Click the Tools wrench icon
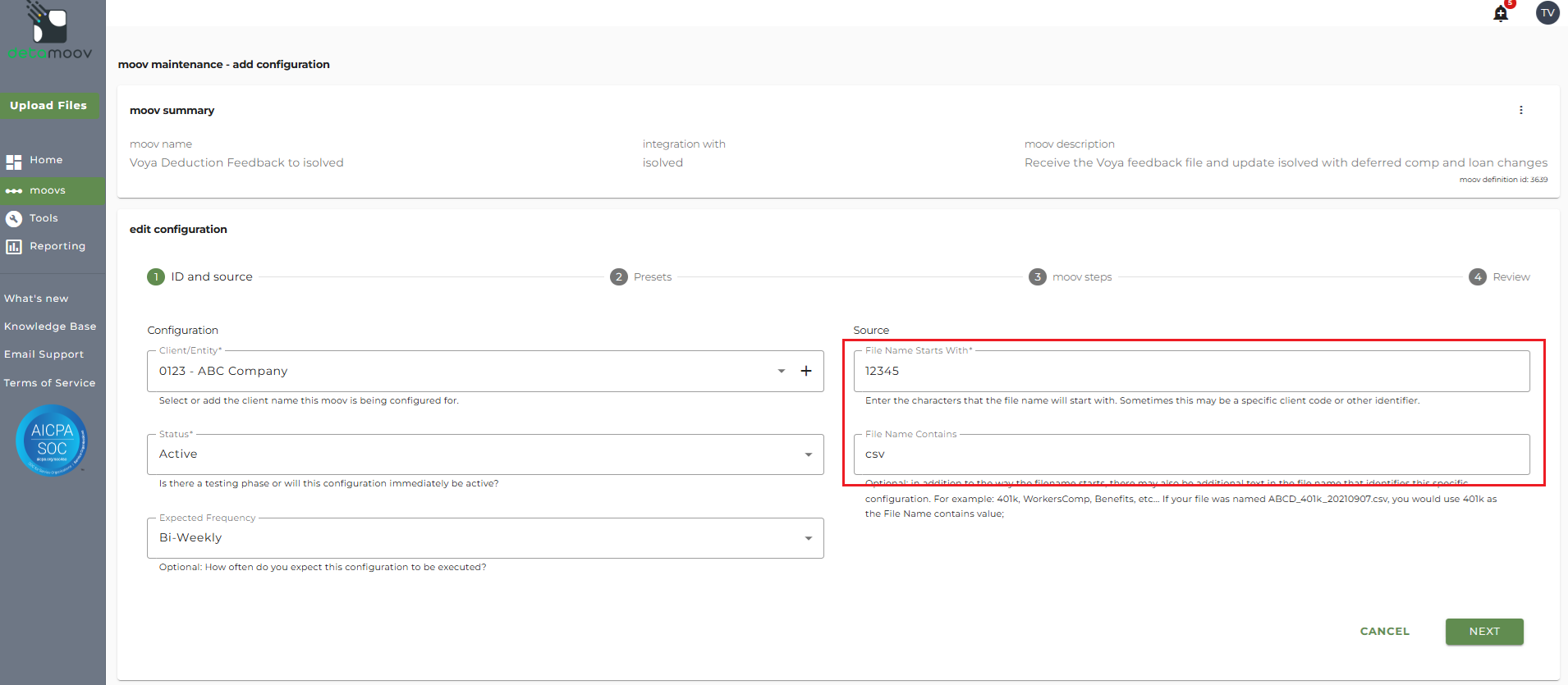 pos(14,218)
